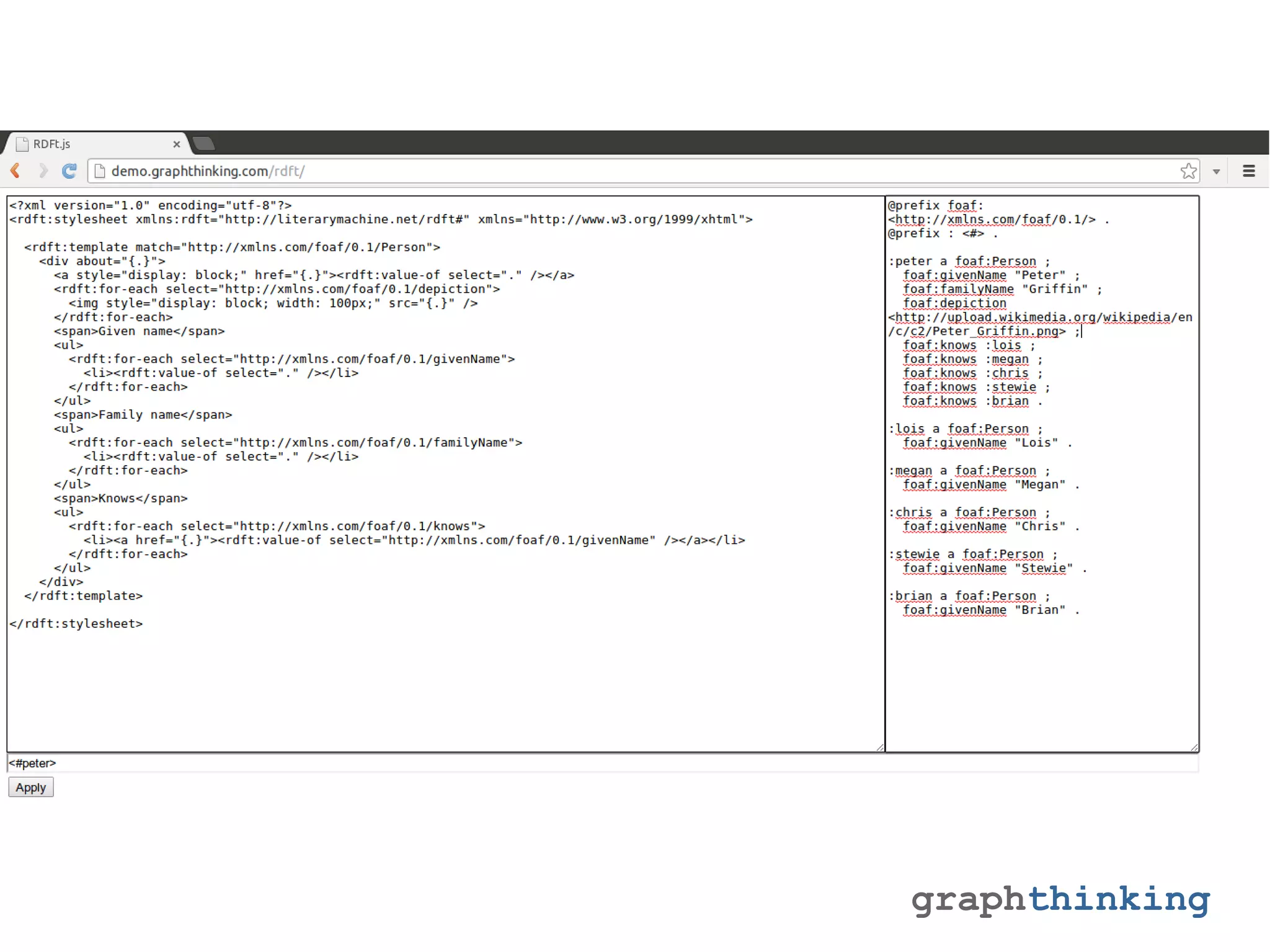Screen dimensions: 1270x952
Task: Click the for-each select knows line
Action: (x=277, y=526)
